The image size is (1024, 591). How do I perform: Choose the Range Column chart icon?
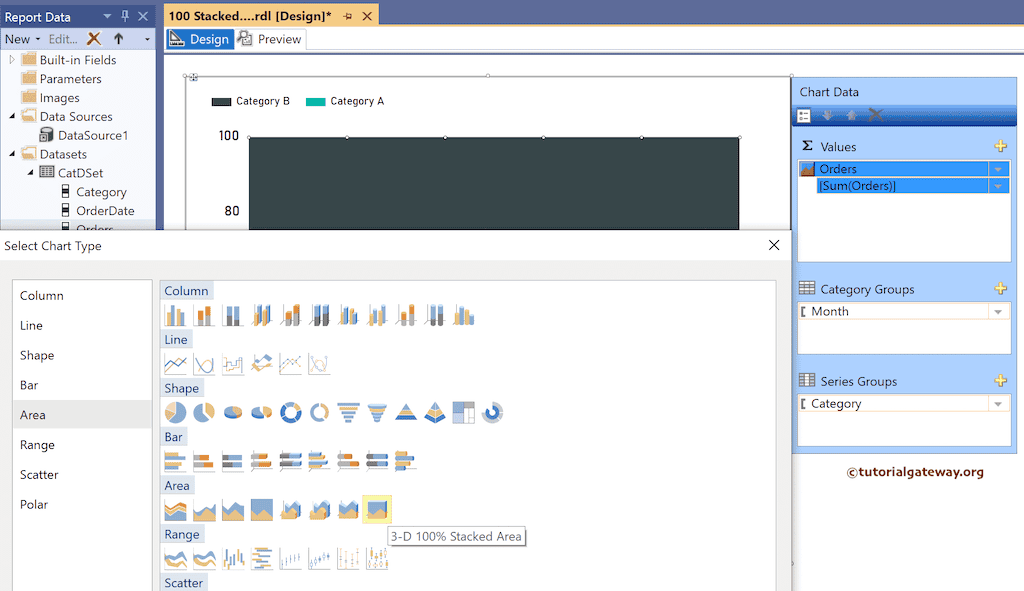click(232, 558)
